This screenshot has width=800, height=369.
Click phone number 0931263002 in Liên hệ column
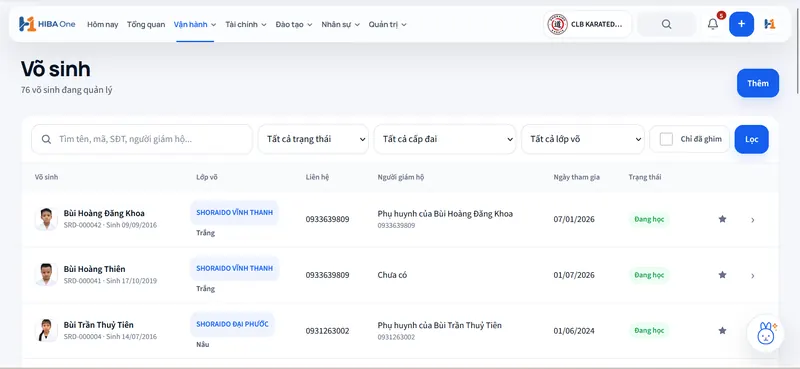[x=328, y=331]
